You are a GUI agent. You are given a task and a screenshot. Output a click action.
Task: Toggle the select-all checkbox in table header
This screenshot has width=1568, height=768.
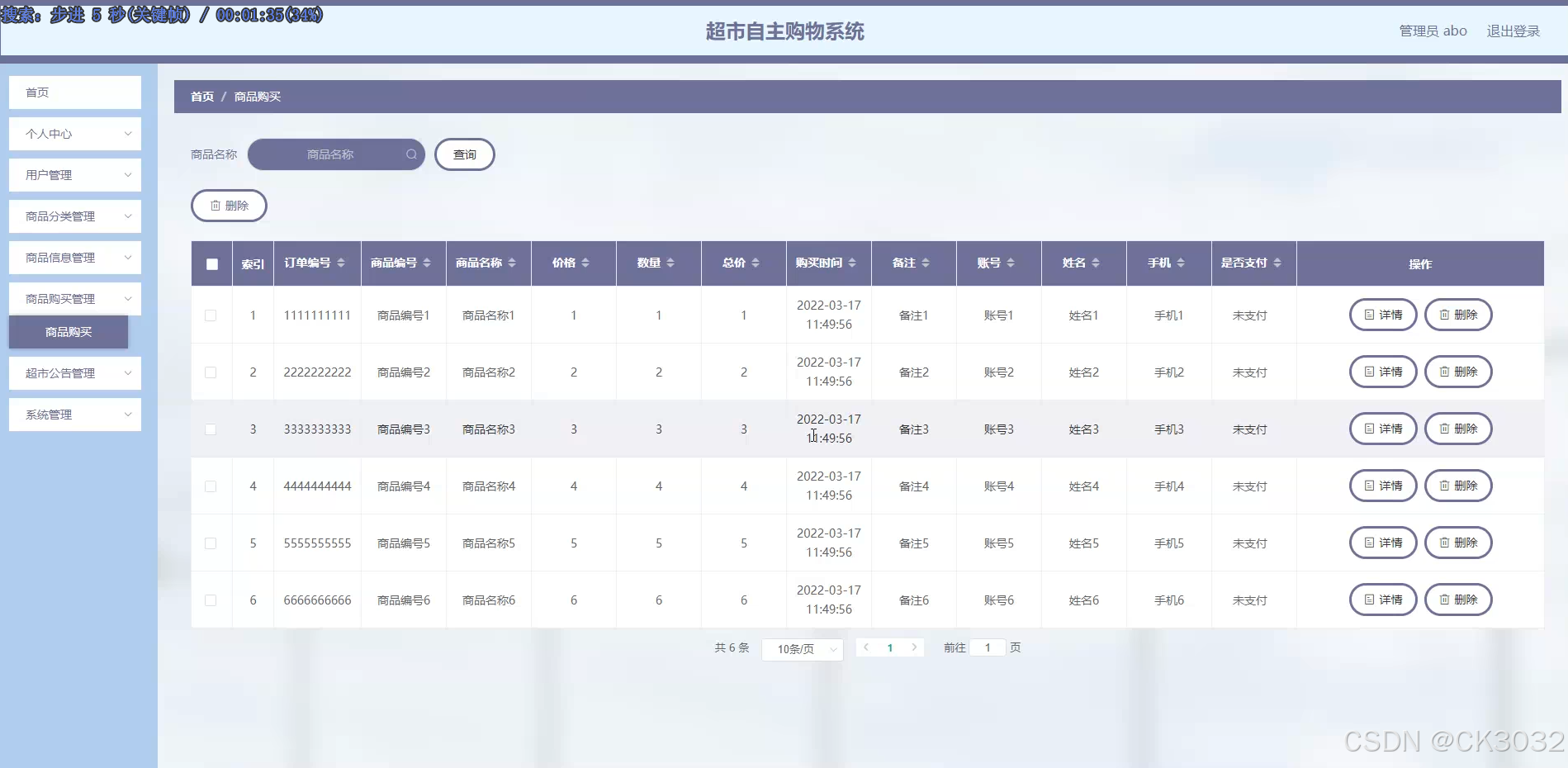pos(211,263)
